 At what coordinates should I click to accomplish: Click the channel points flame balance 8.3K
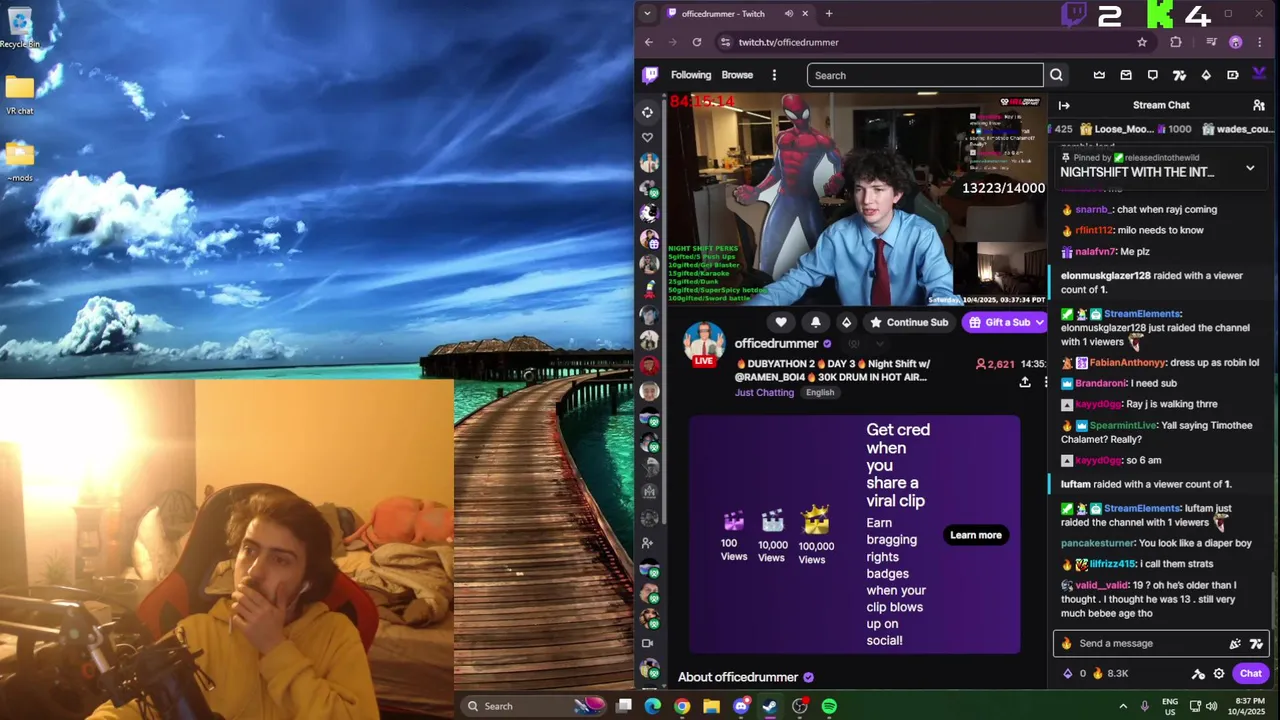(1112, 674)
